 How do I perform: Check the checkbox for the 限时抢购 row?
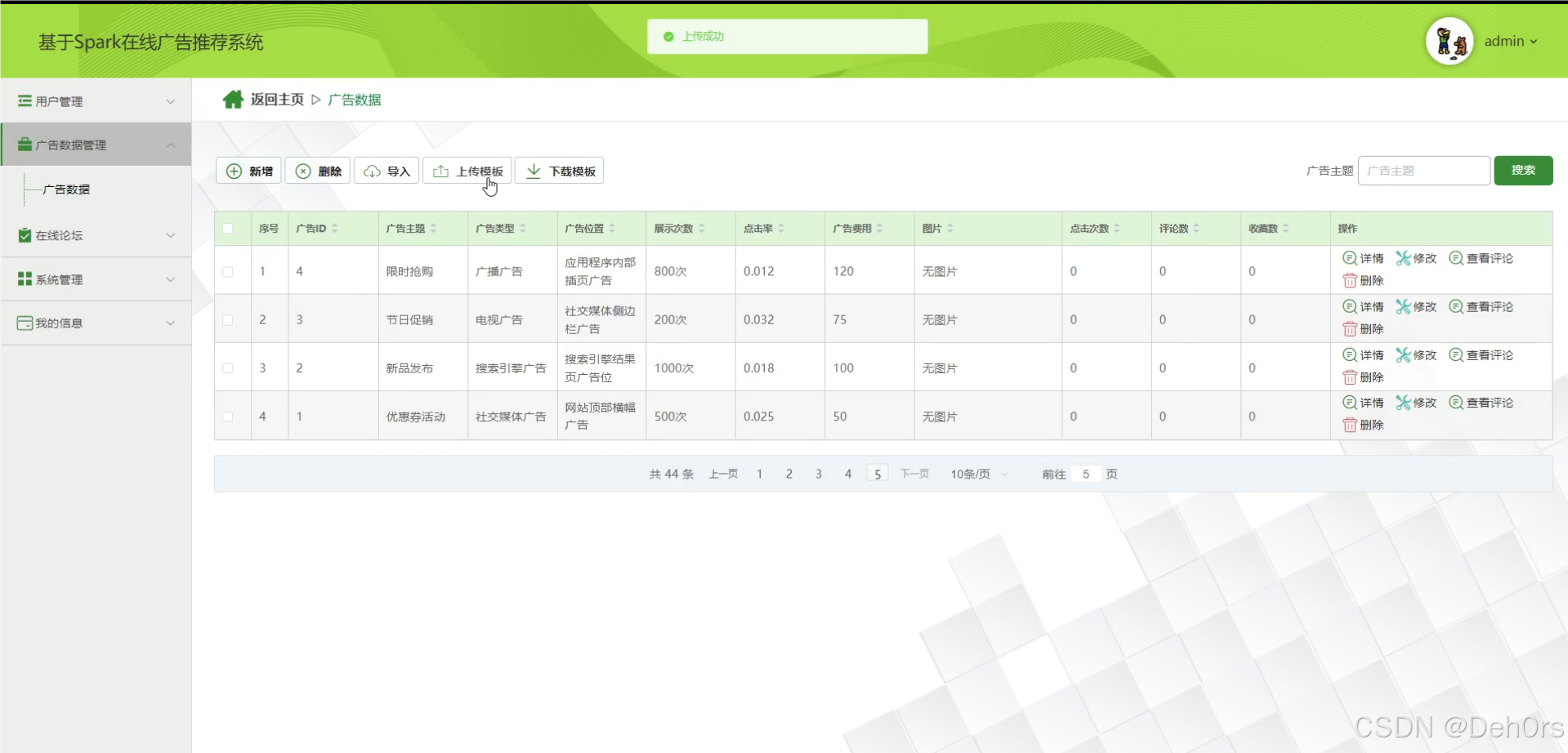229,273
